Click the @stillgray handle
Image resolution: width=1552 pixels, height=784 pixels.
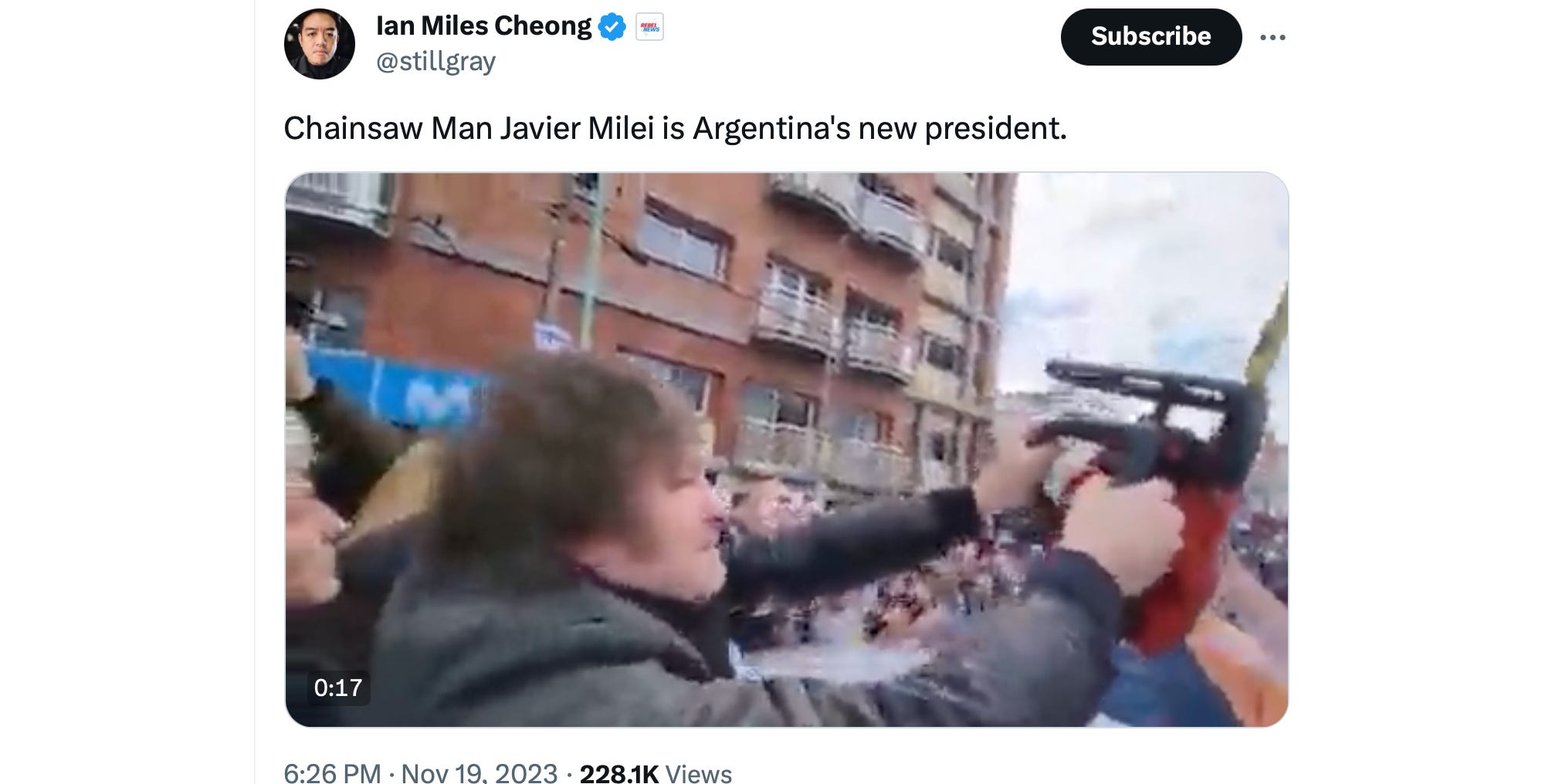435,61
